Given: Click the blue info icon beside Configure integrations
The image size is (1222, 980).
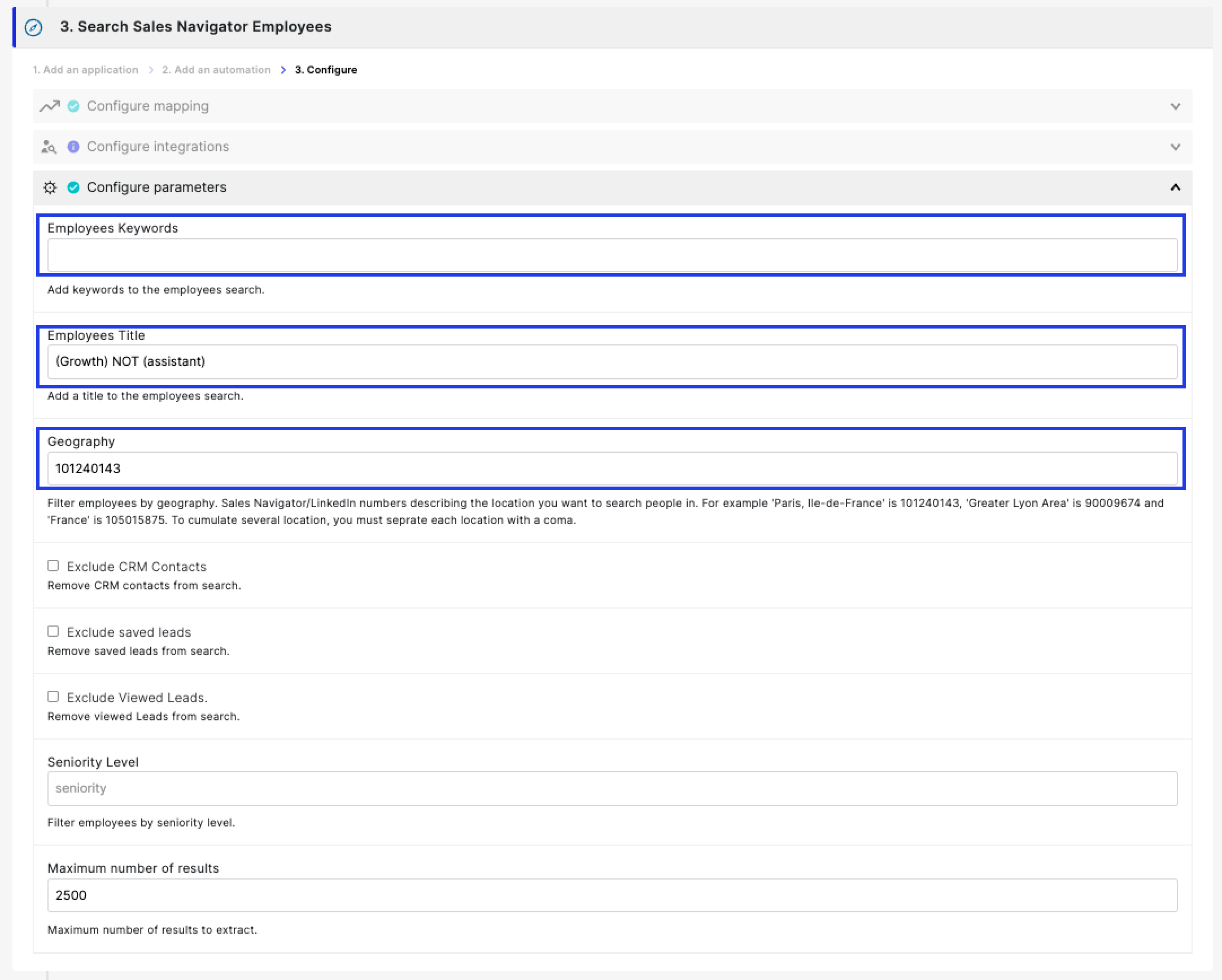Looking at the screenshot, I should pos(73,147).
